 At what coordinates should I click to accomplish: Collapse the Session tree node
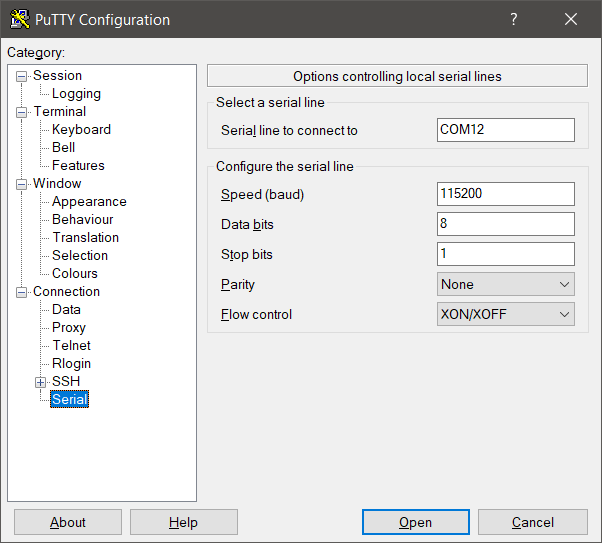tap(21, 76)
